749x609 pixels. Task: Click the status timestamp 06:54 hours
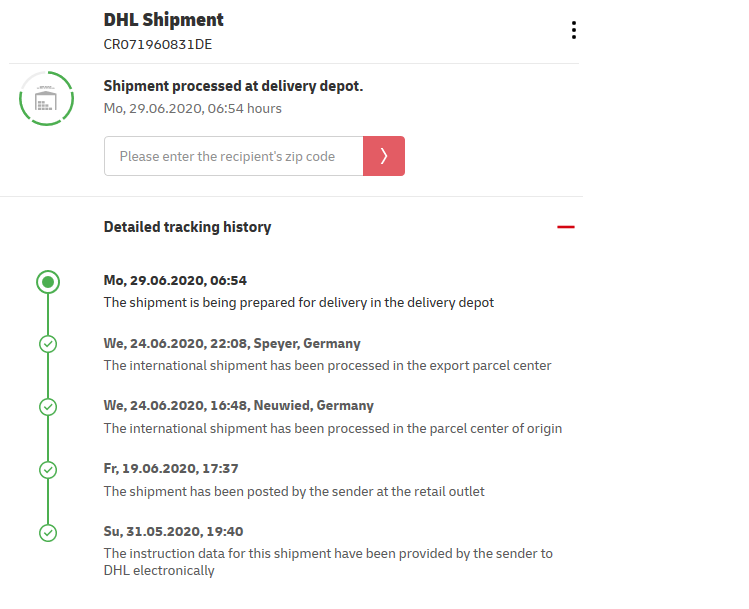coord(193,108)
